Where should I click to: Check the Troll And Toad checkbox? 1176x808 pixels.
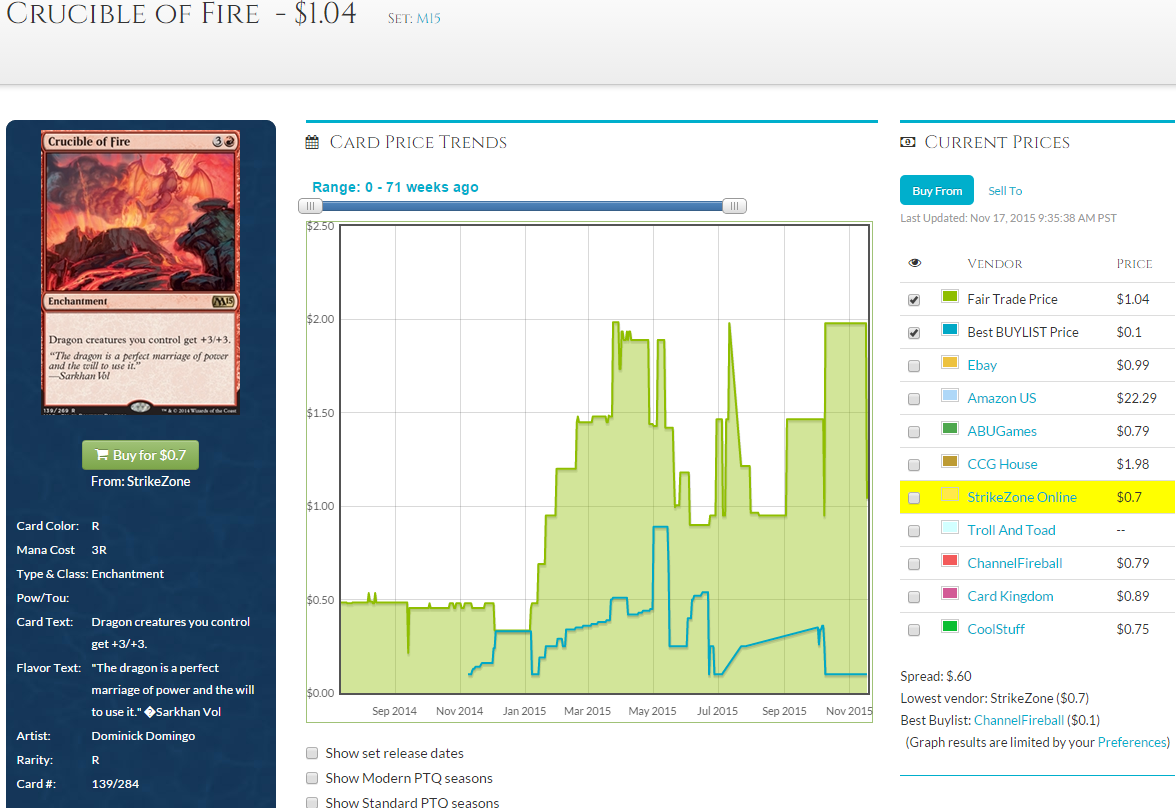tap(914, 530)
